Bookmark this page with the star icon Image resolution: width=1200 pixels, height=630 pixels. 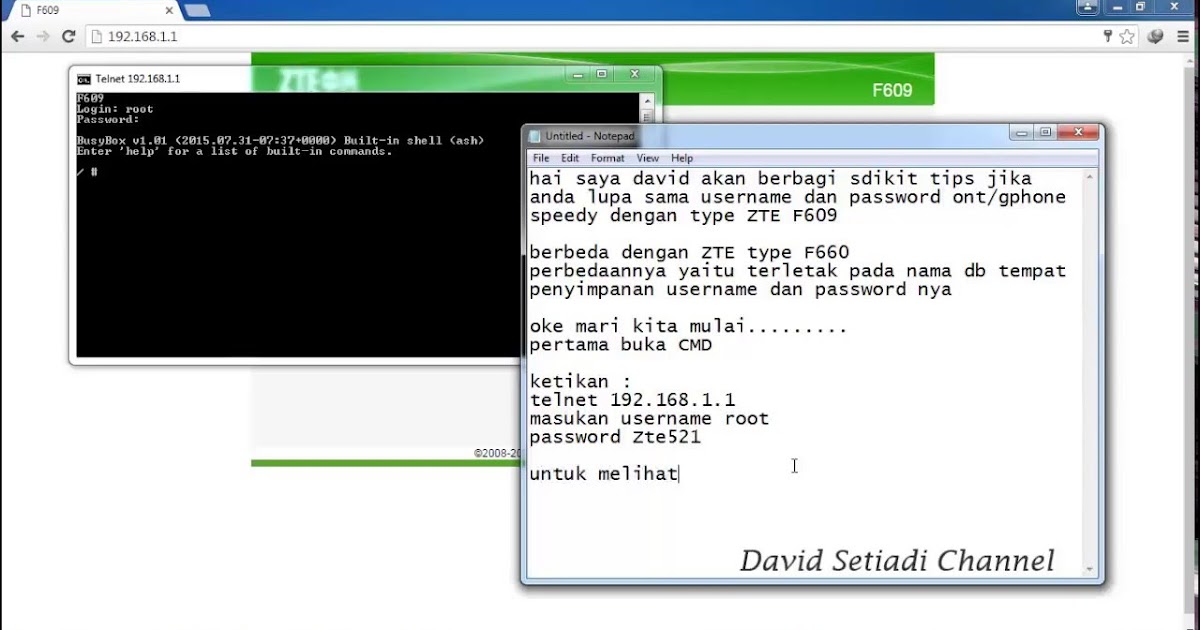(1127, 36)
